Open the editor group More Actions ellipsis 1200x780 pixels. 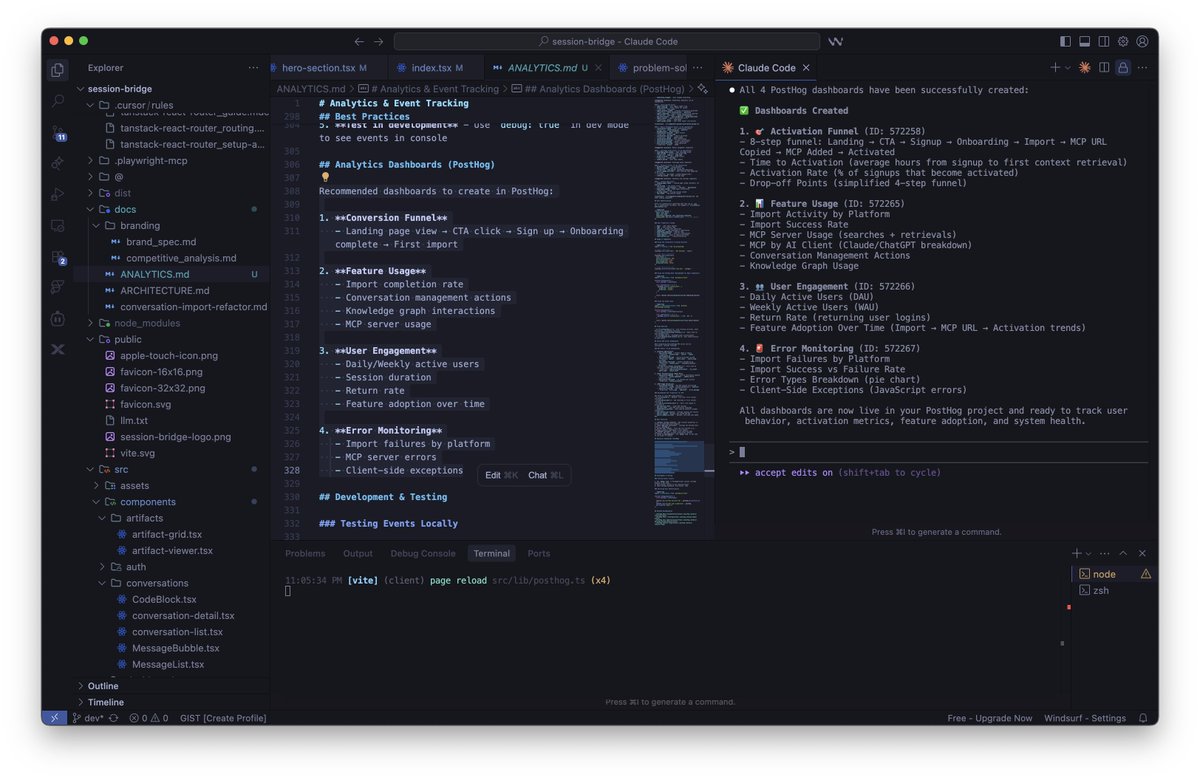pyautogui.click(x=1142, y=67)
